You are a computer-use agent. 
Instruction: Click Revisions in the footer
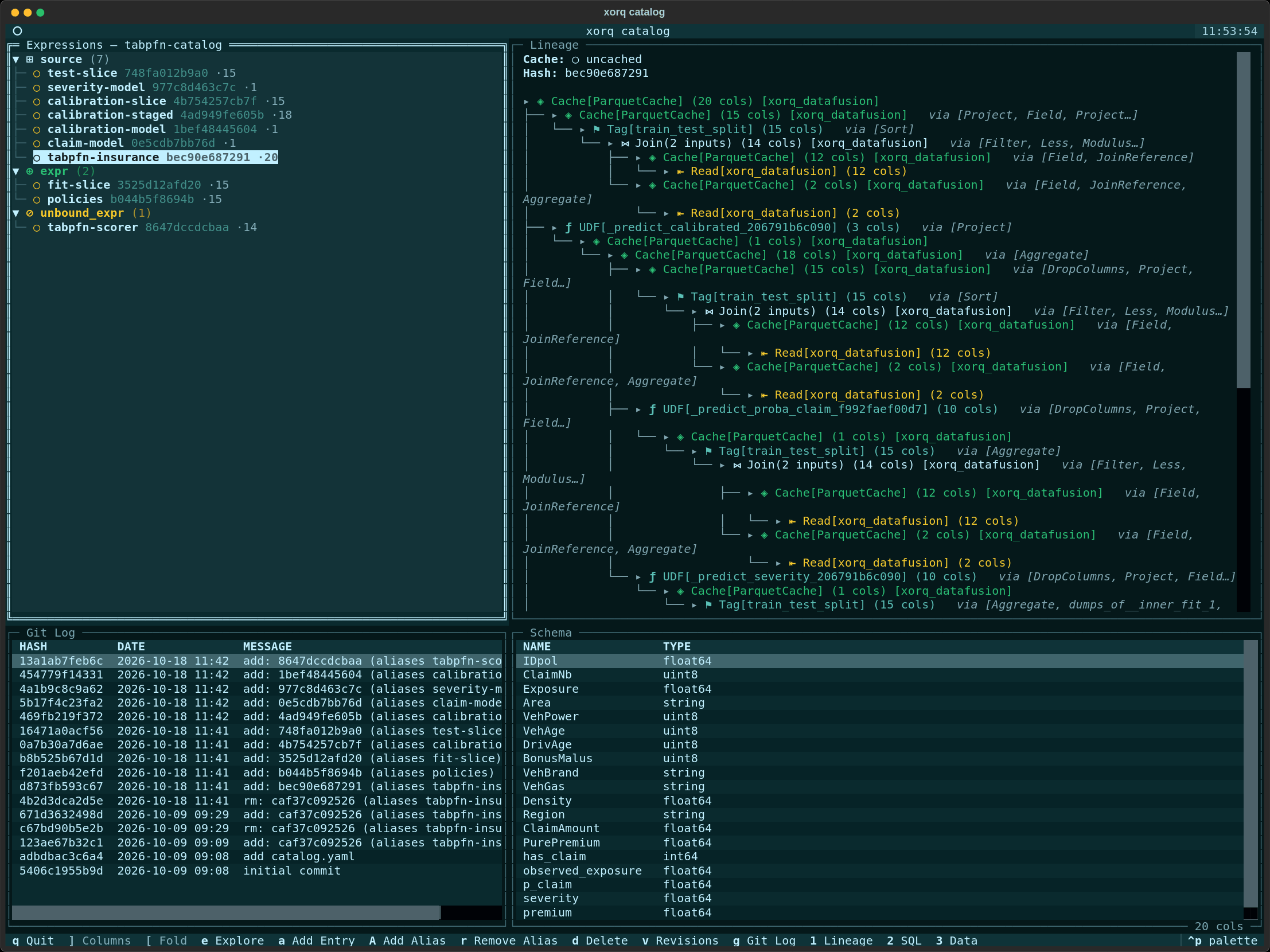click(680, 941)
